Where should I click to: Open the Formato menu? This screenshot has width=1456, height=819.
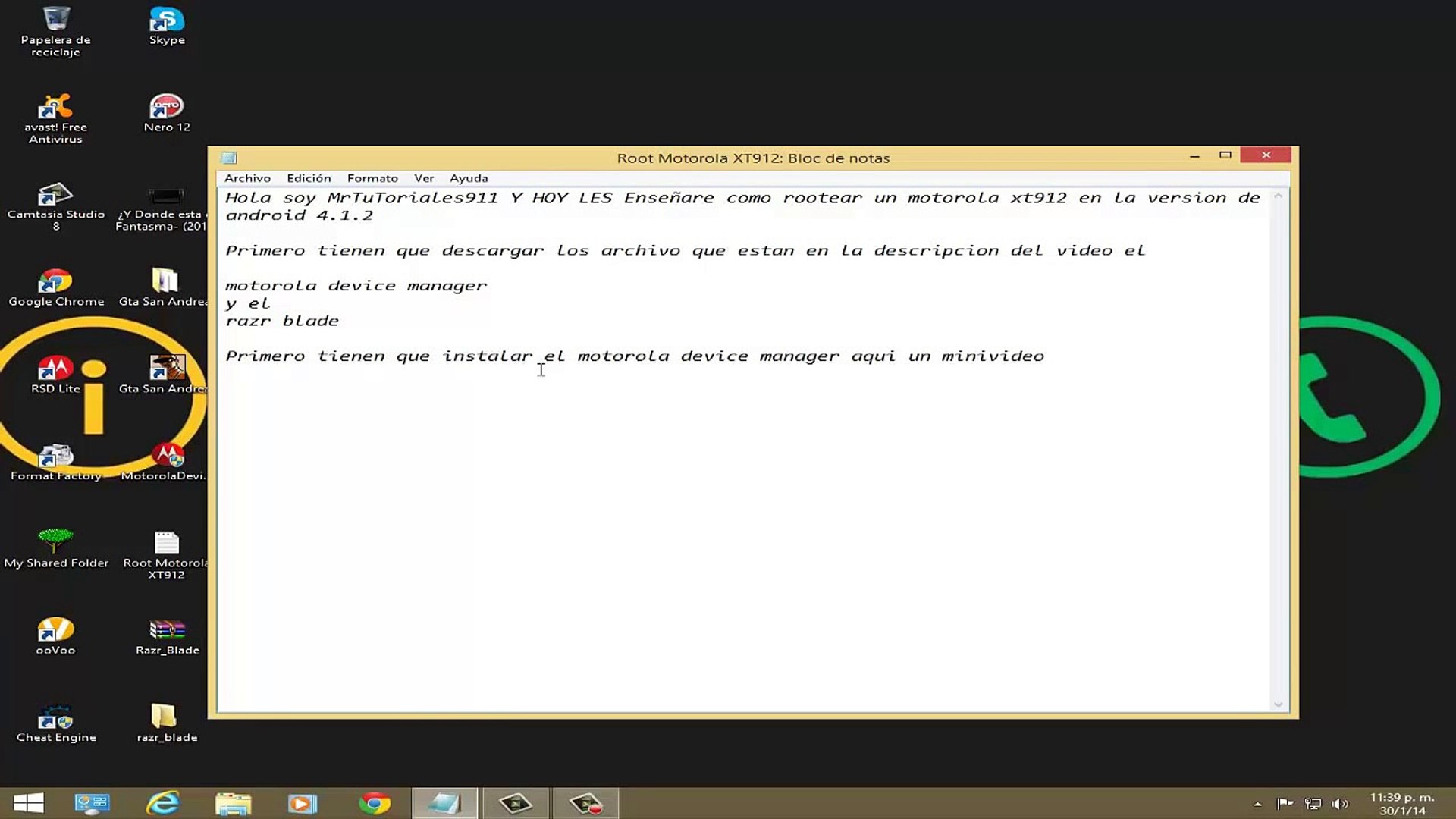372,178
